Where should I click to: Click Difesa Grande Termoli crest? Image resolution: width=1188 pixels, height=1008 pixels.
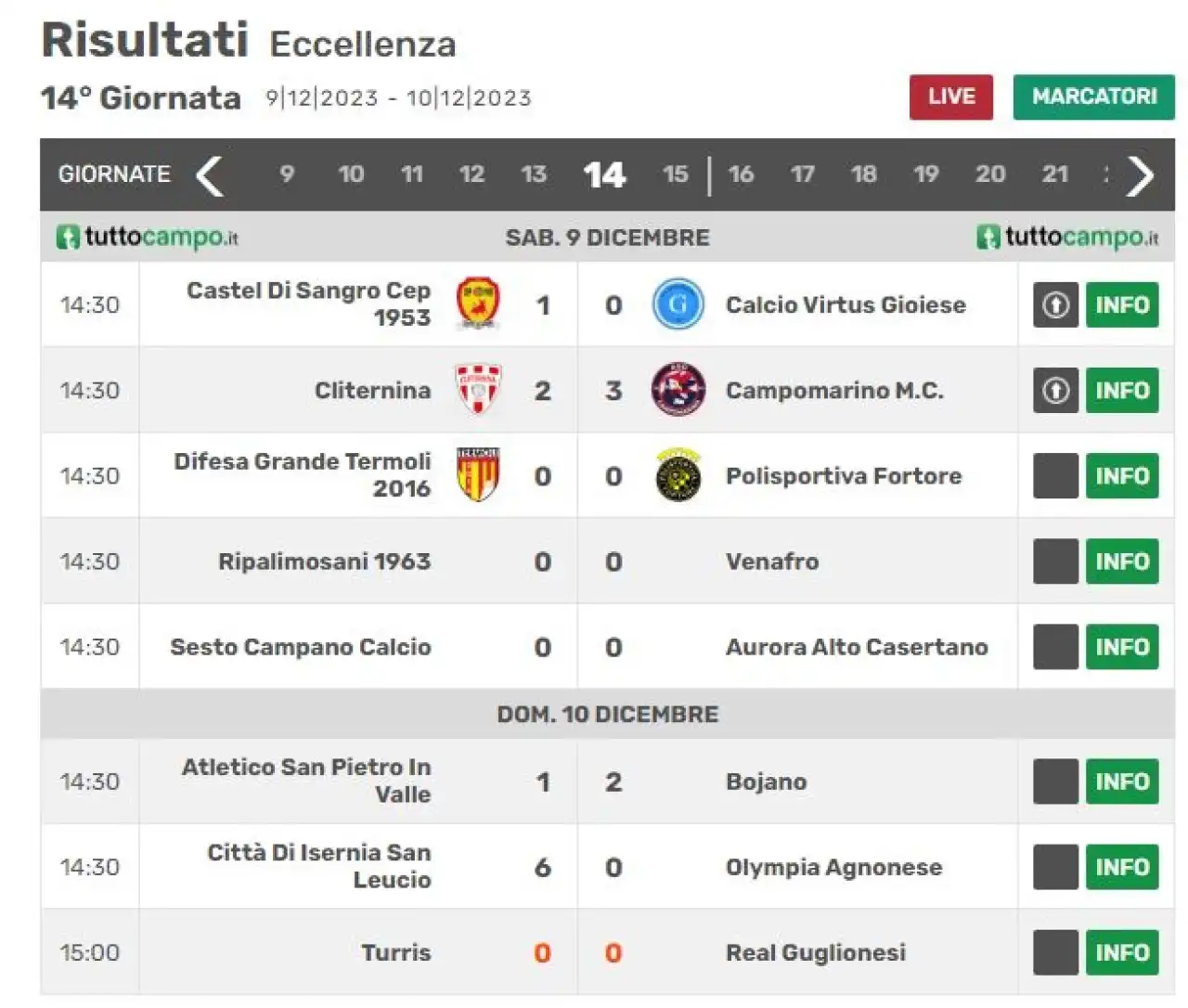coord(479,474)
